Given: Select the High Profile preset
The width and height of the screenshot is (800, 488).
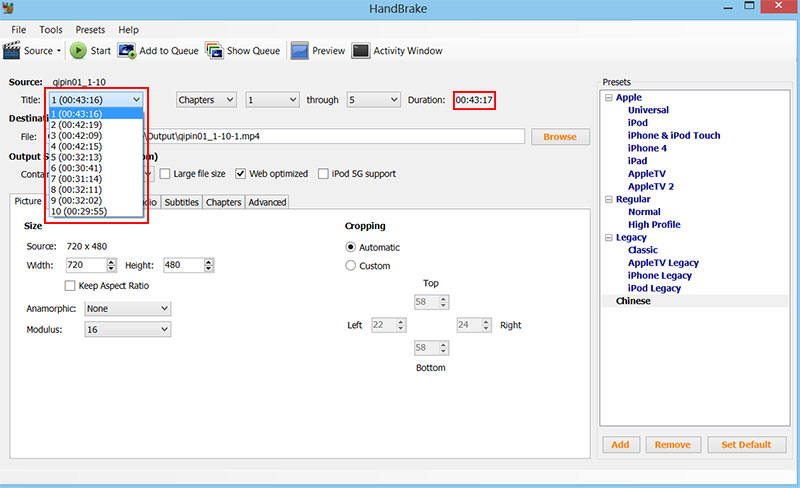Looking at the screenshot, I should point(654,225).
